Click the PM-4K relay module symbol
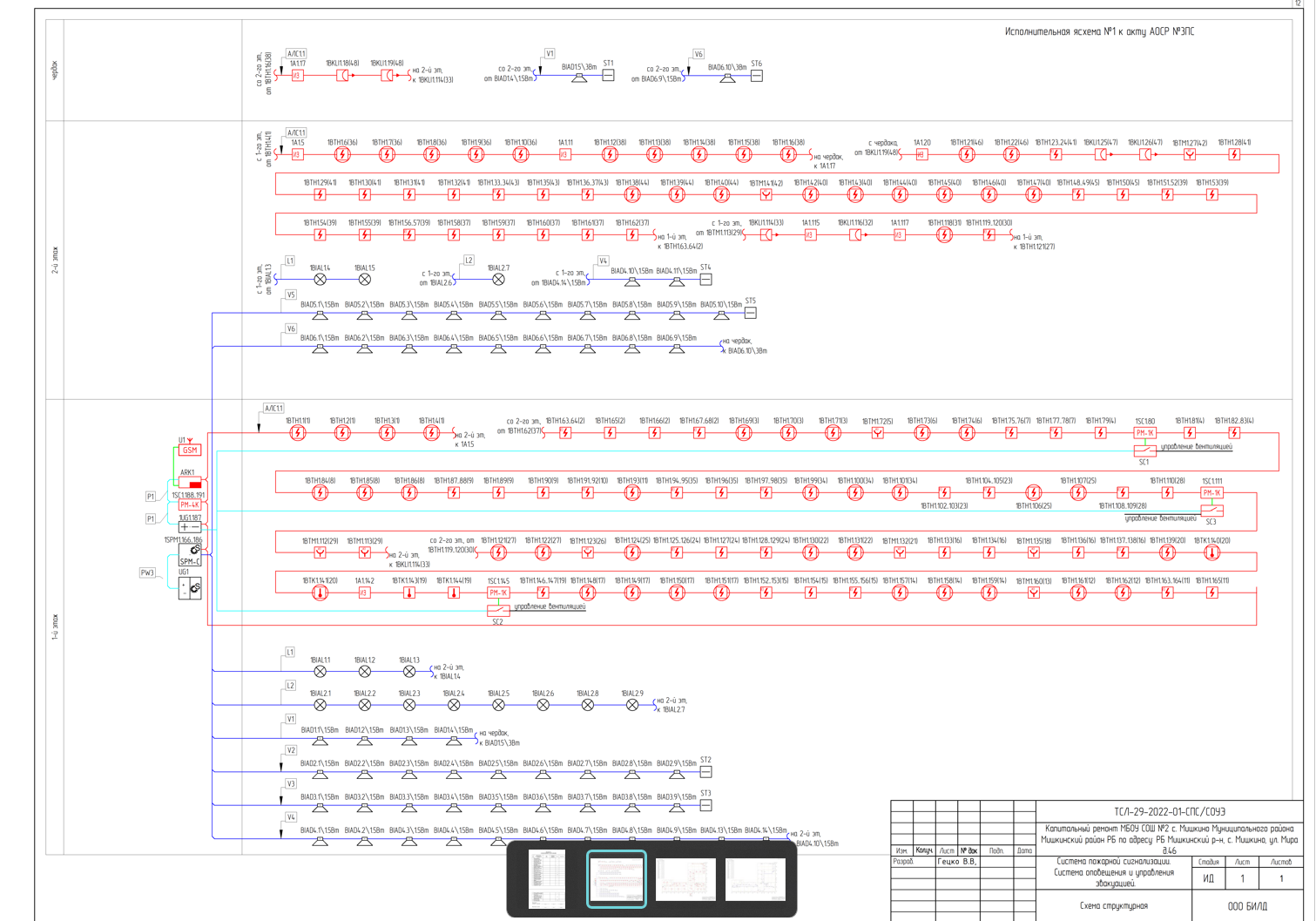Screen dimensions: 1316x921 pos(190,505)
